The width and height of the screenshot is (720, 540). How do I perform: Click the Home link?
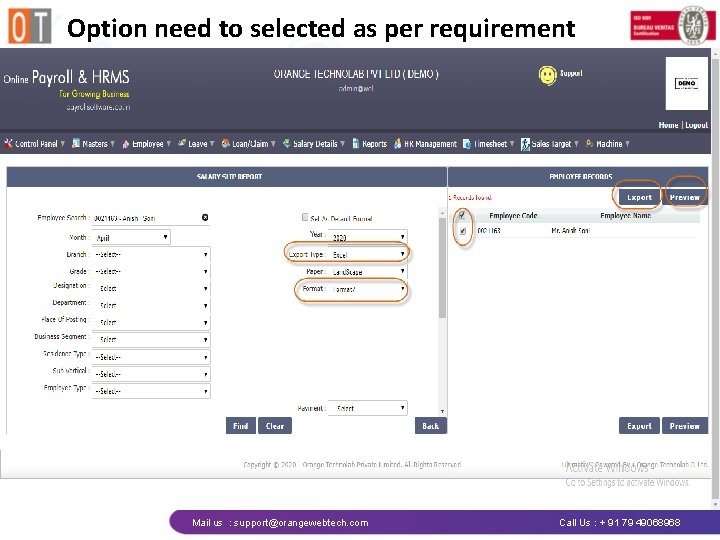[x=668, y=125]
